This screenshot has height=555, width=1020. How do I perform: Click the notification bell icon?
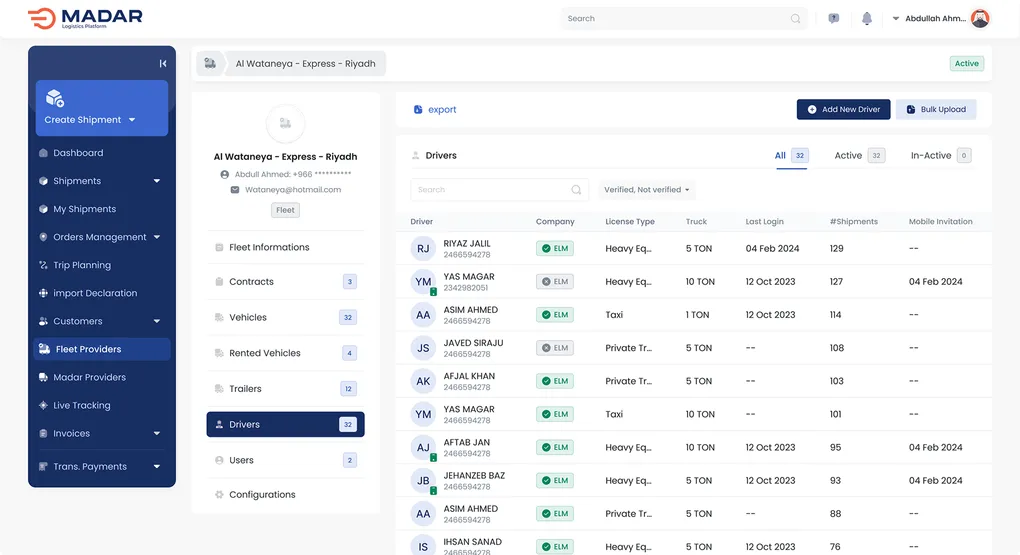pos(866,18)
